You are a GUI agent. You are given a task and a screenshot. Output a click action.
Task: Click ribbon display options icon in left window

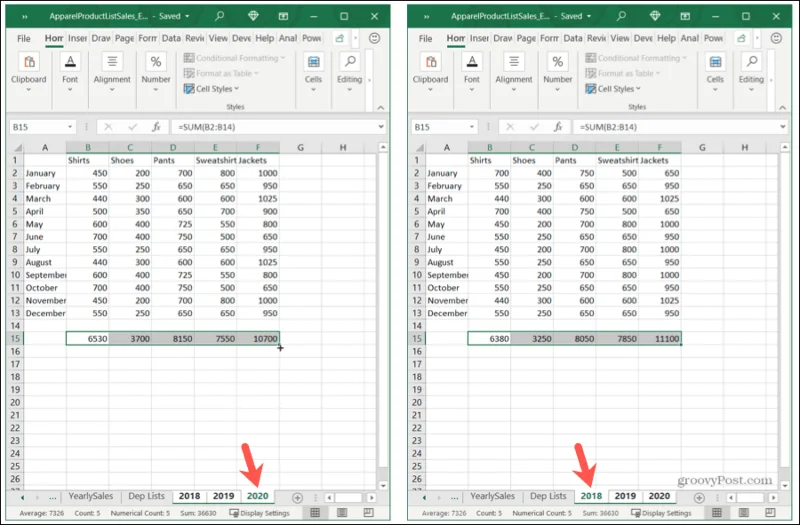[x=283, y=16]
